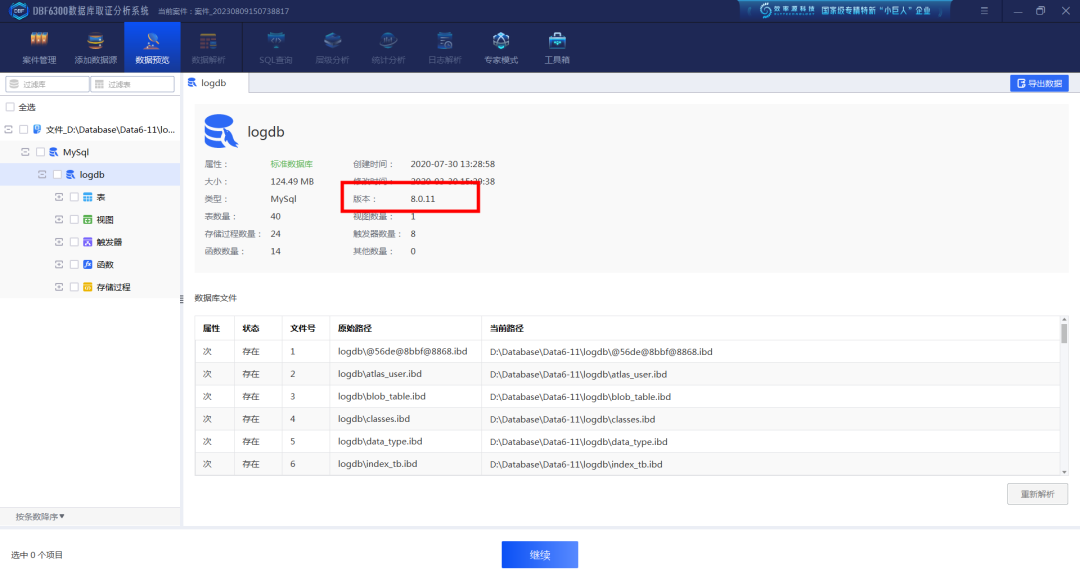1080x580 pixels.
Task: Open the SQL查询 query tool
Action: coord(276,48)
